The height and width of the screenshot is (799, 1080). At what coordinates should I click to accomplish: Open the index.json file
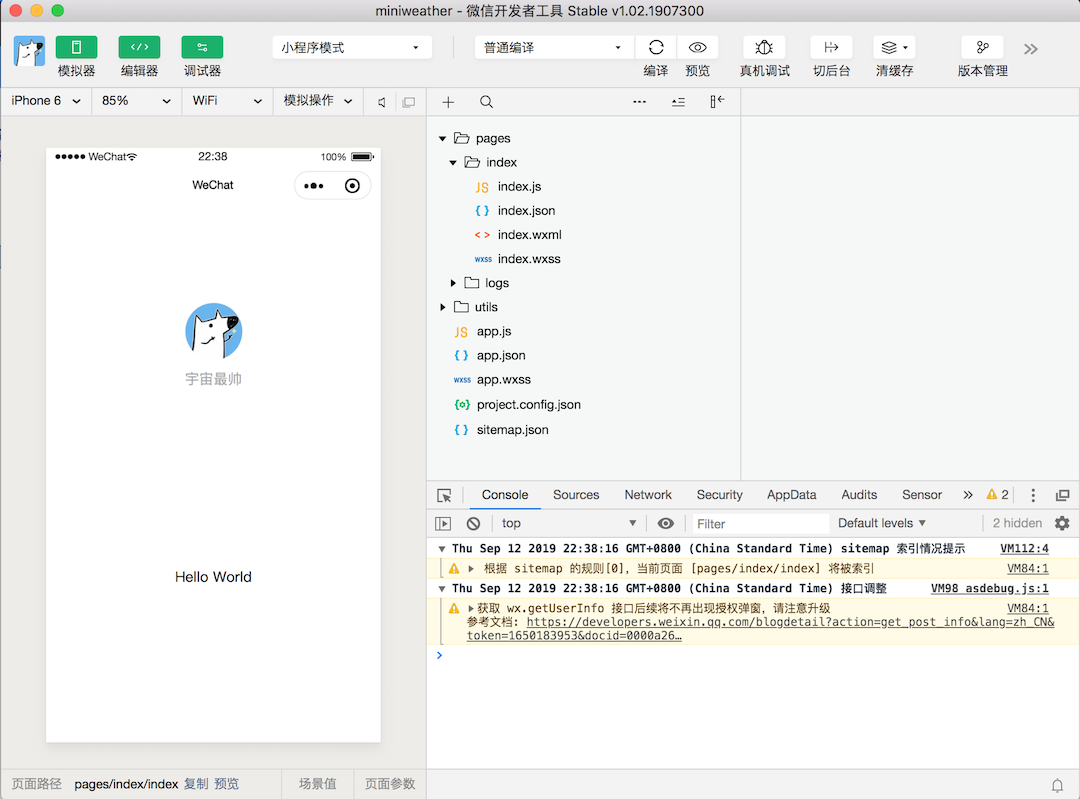pos(526,211)
